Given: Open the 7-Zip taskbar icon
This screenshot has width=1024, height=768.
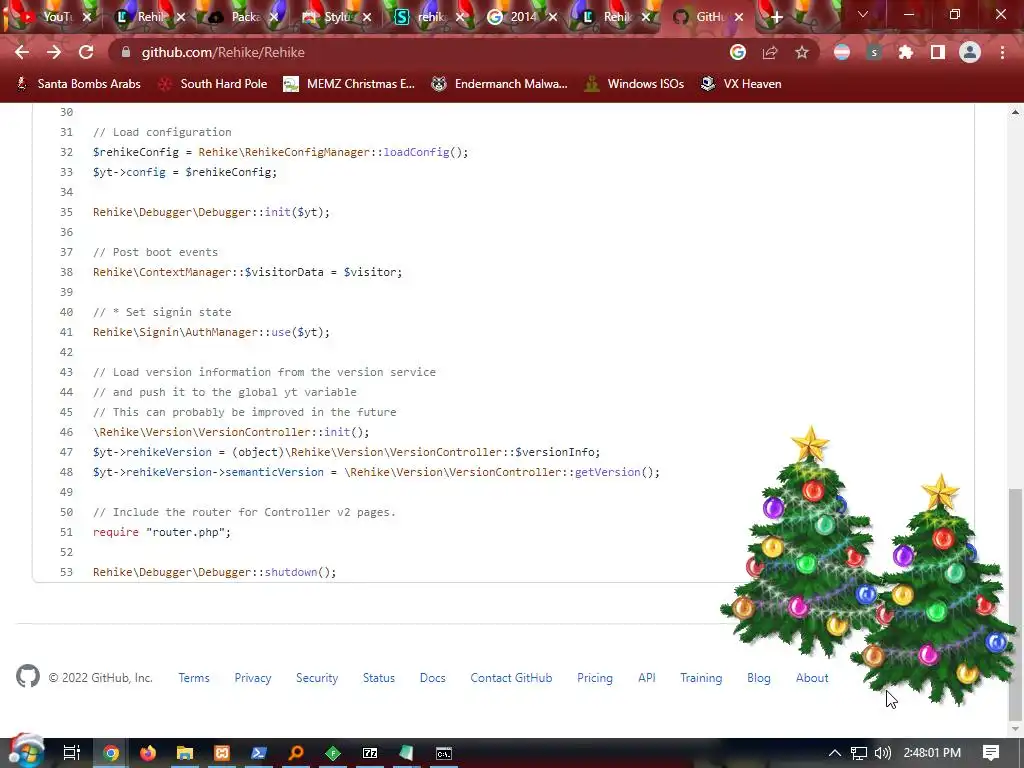Looking at the screenshot, I should tap(370, 753).
